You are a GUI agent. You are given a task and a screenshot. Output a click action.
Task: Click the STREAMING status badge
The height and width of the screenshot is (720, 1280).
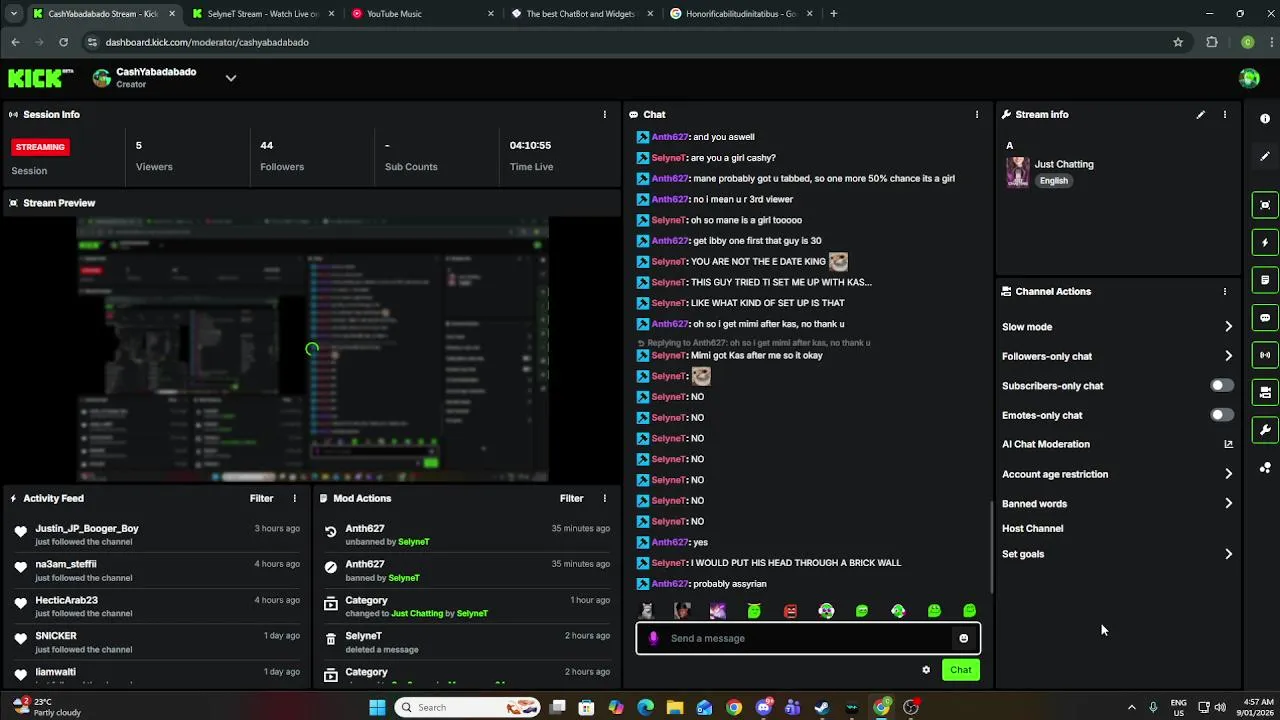pos(40,147)
